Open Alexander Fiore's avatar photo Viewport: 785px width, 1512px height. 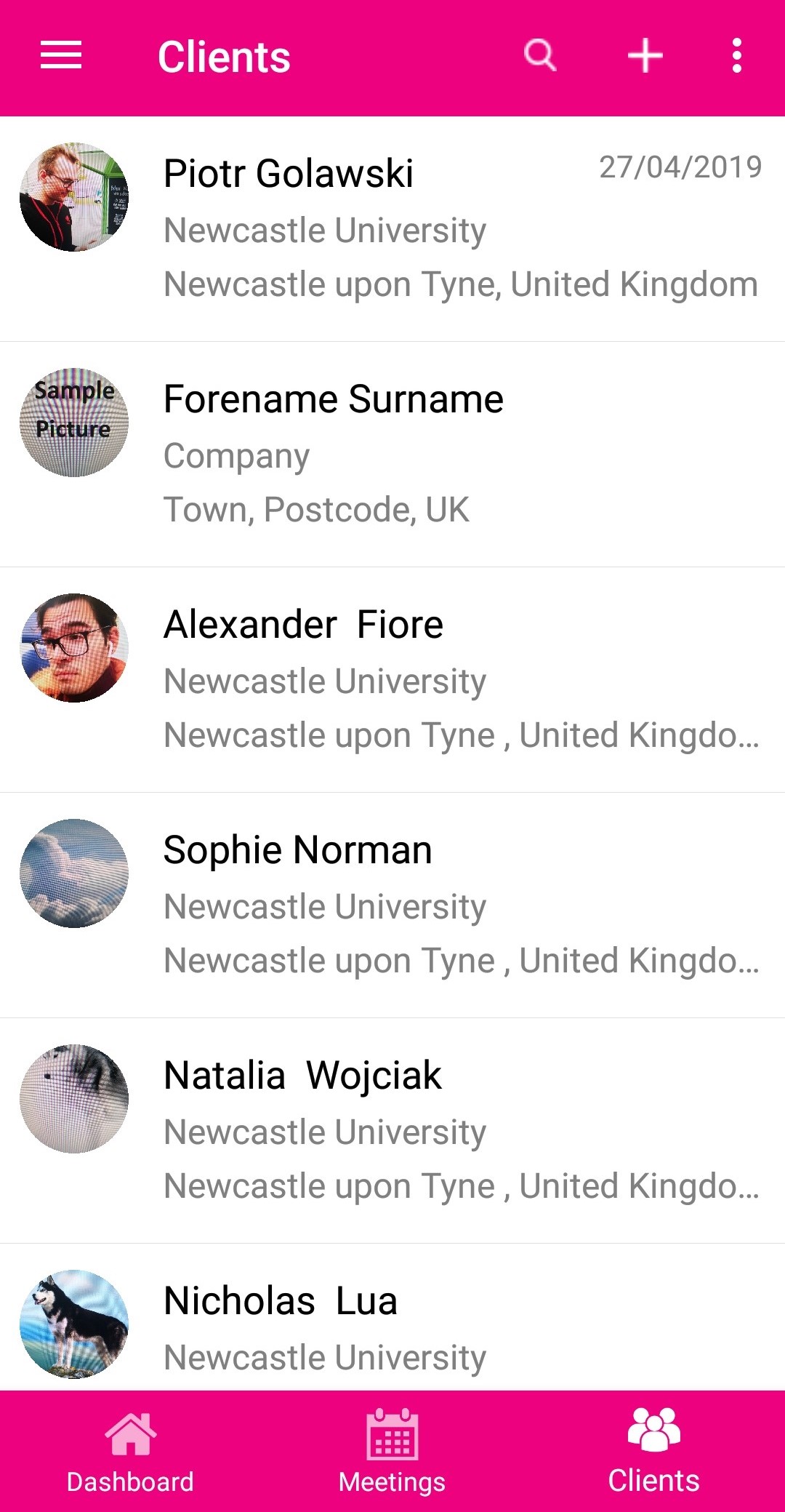tap(74, 648)
